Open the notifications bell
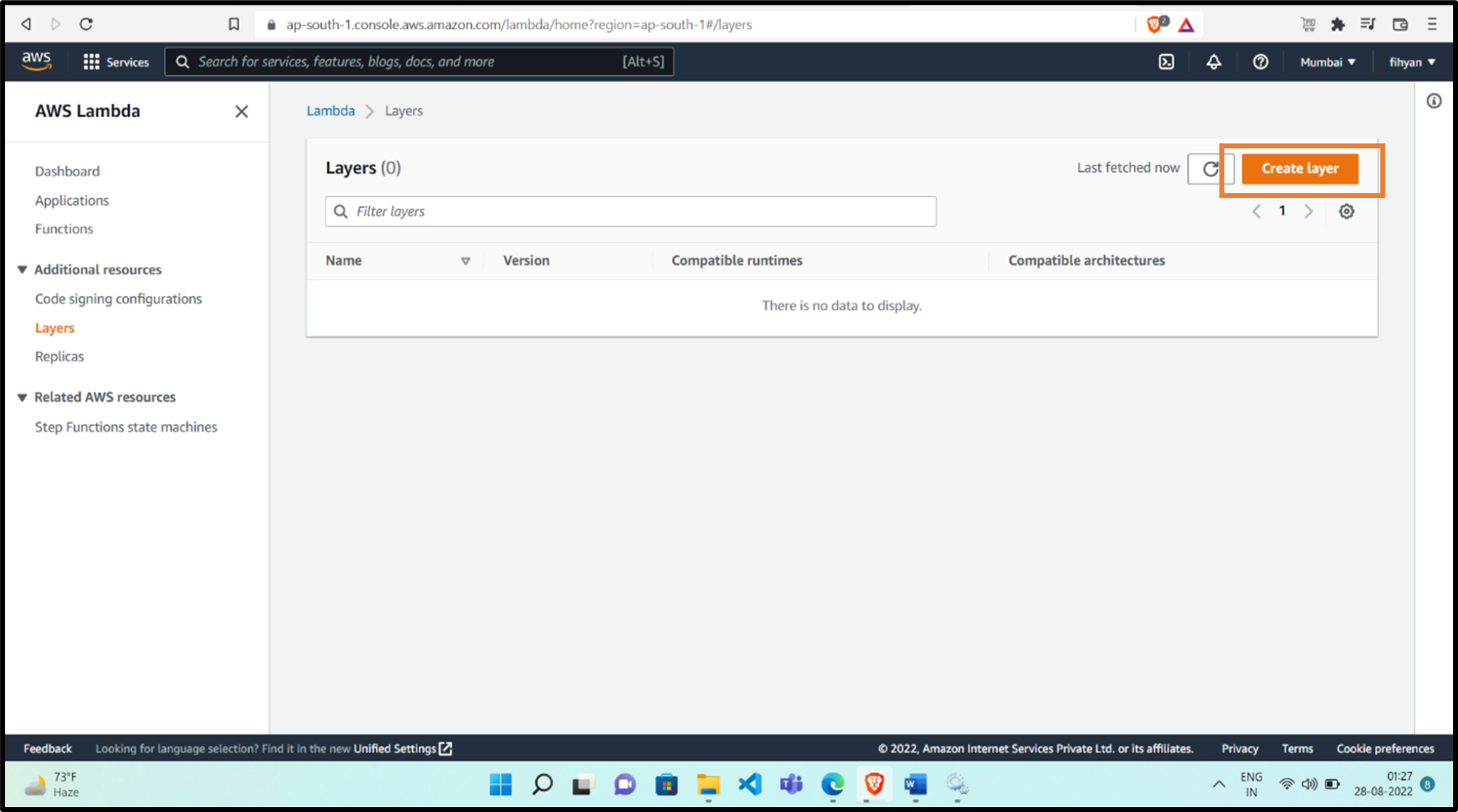1458x812 pixels. pyautogui.click(x=1213, y=61)
